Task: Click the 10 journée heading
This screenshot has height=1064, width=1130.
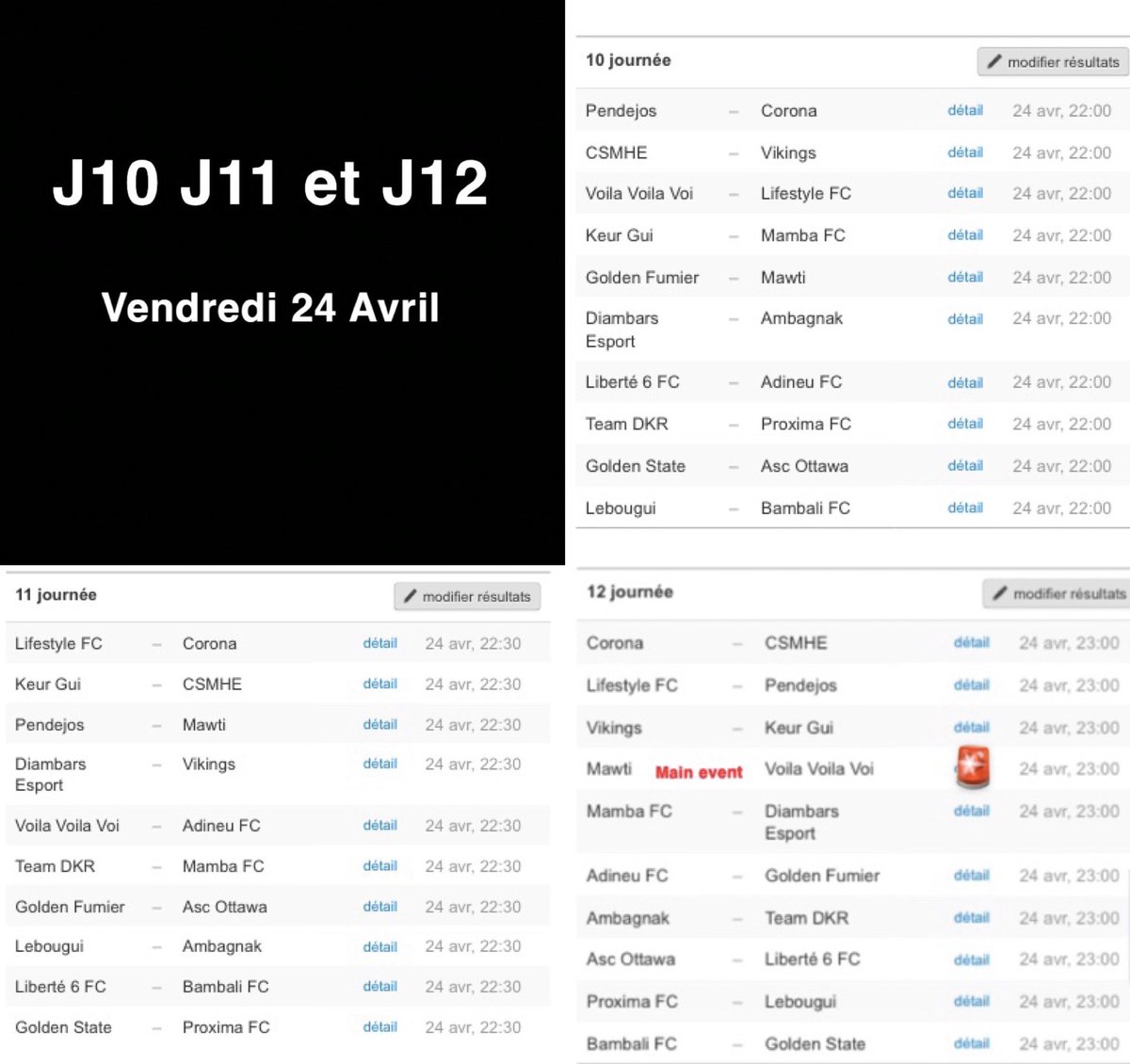Action: point(628,60)
